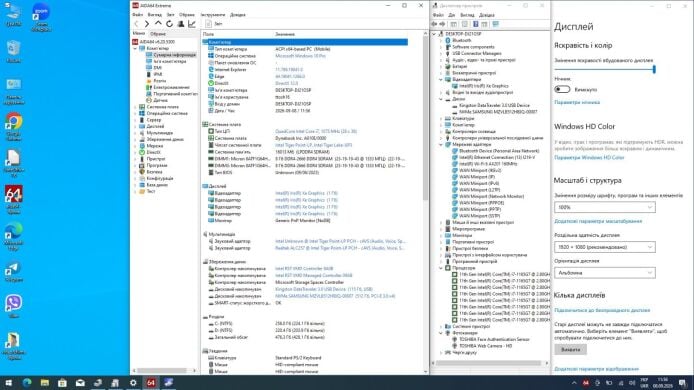
Task: Click Device Manager help icon in toolbar
Action: point(475,24)
